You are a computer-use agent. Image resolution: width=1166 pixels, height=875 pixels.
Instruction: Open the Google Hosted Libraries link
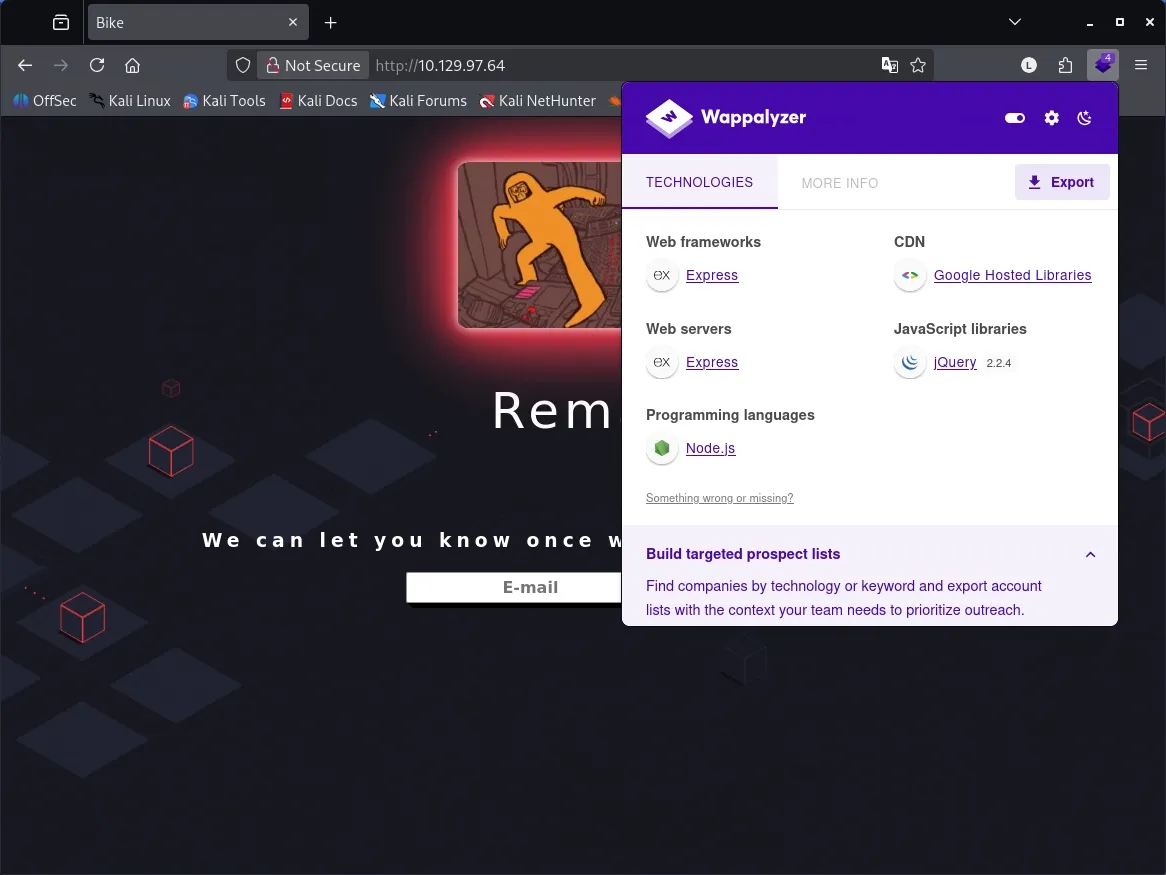(1012, 275)
